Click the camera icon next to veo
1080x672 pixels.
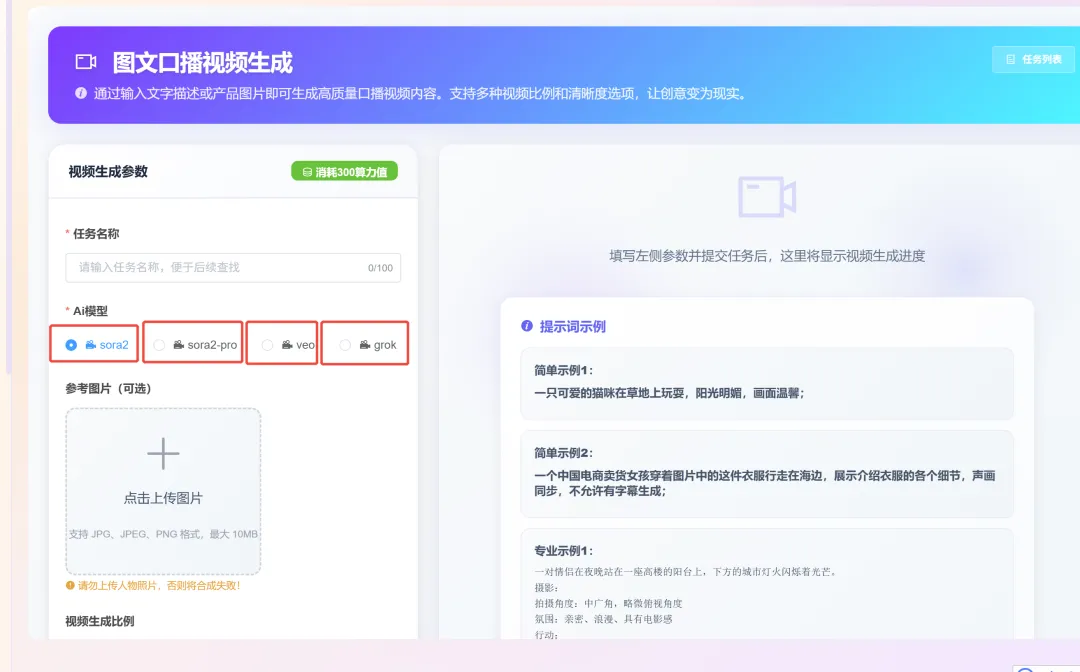[287, 344]
